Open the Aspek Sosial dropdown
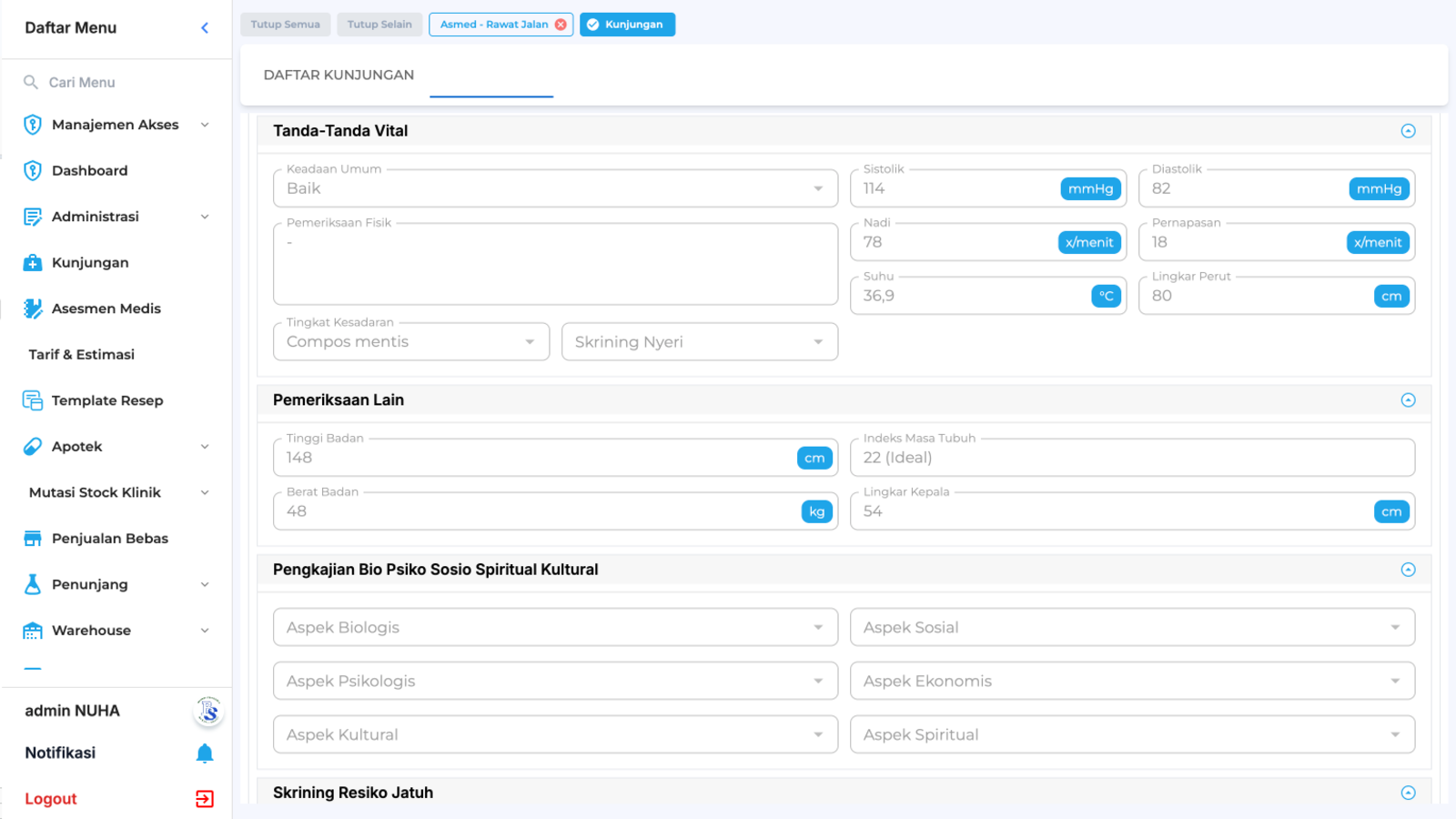 click(x=1132, y=627)
